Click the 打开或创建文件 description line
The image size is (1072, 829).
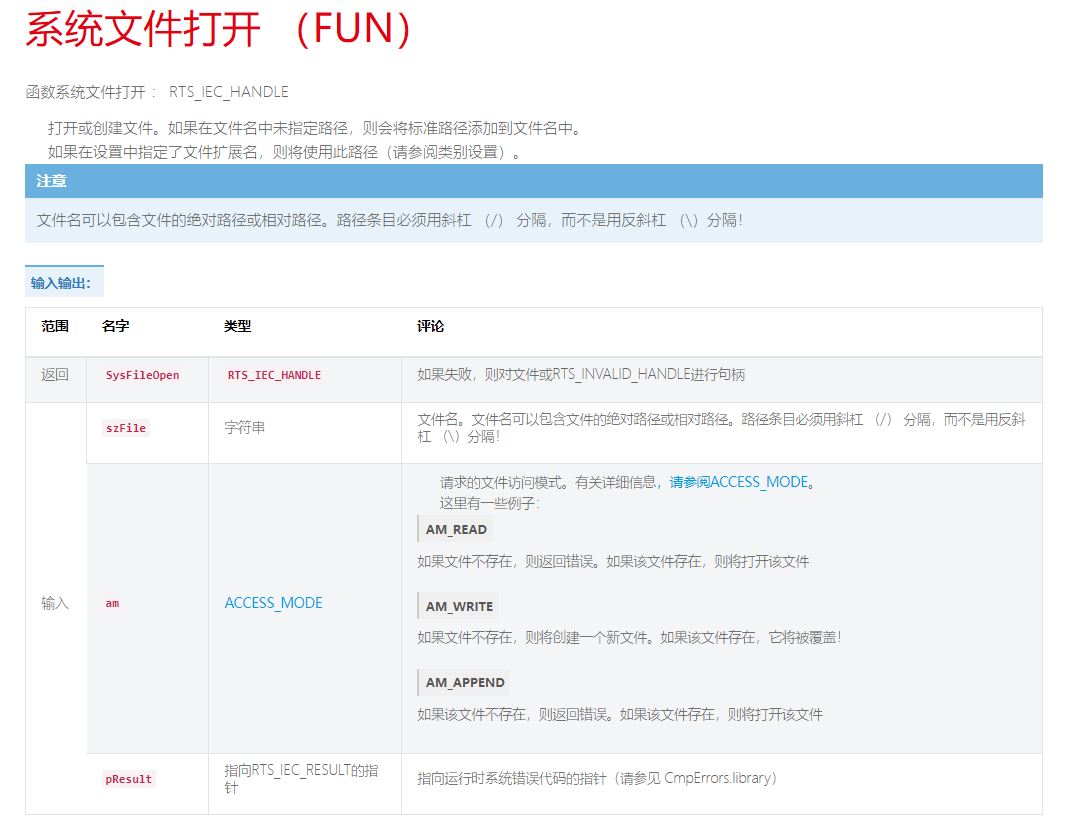click(x=314, y=128)
